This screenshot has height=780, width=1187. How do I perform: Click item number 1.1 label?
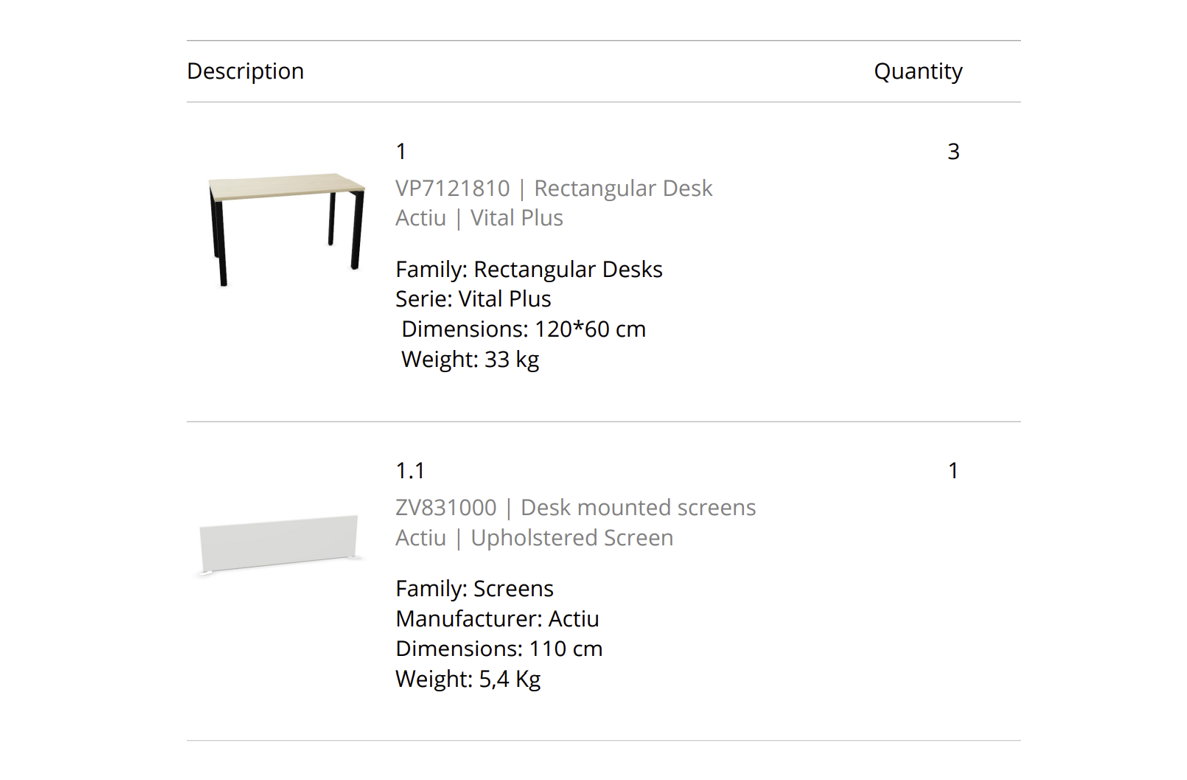pos(410,471)
